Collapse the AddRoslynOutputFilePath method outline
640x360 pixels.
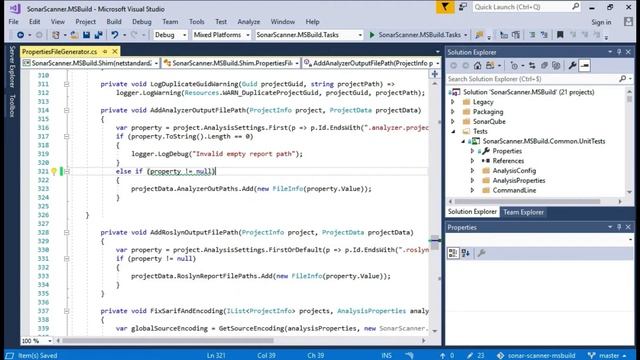point(66,233)
